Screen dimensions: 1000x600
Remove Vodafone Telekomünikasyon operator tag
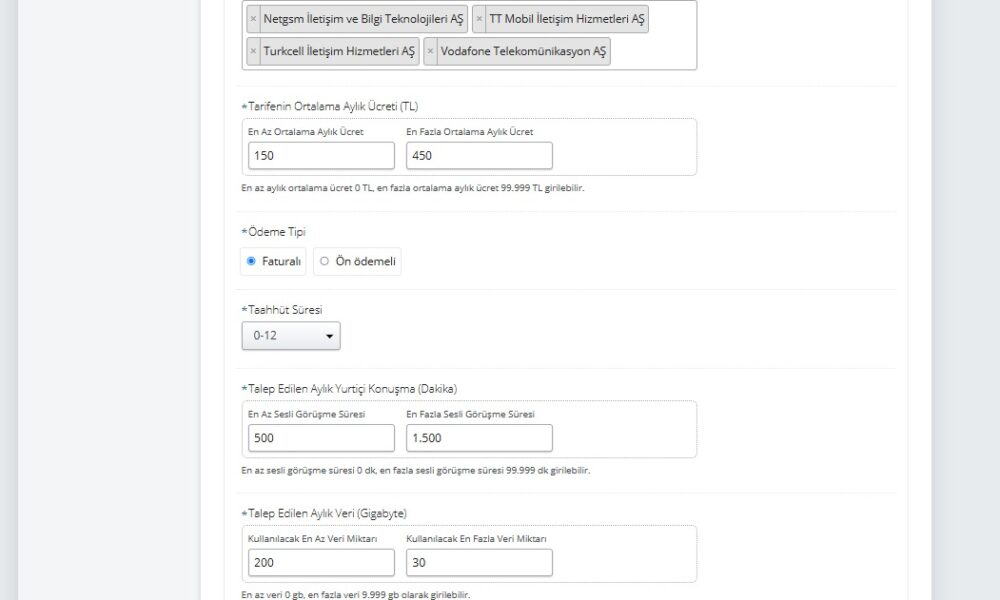click(430, 51)
